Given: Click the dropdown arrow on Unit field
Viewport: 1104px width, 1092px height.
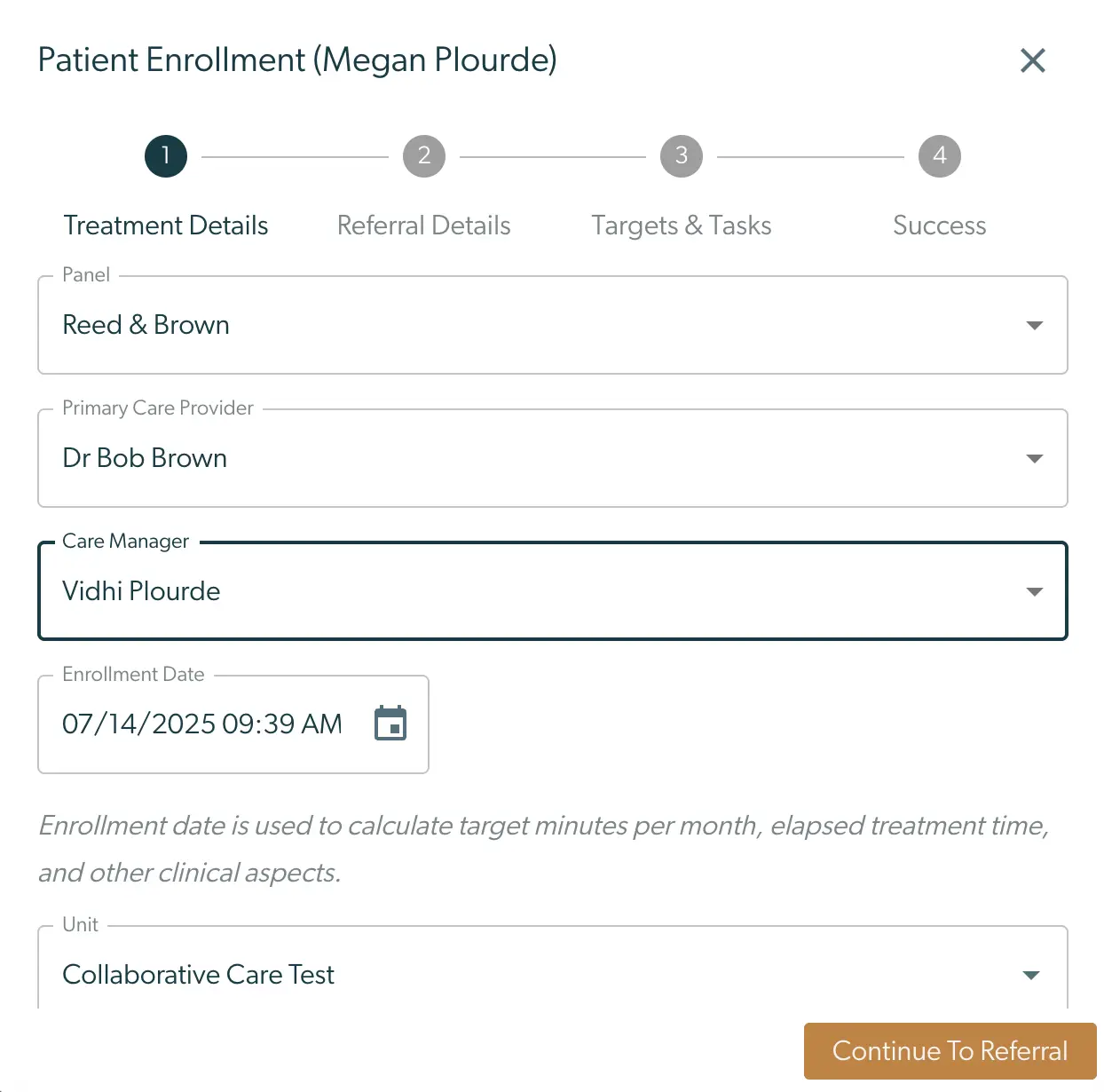Looking at the screenshot, I should click(x=1030, y=974).
